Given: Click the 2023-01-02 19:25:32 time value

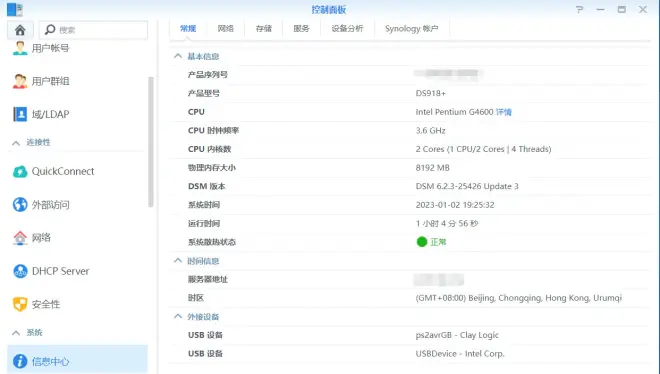Looking at the screenshot, I should [455, 205].
